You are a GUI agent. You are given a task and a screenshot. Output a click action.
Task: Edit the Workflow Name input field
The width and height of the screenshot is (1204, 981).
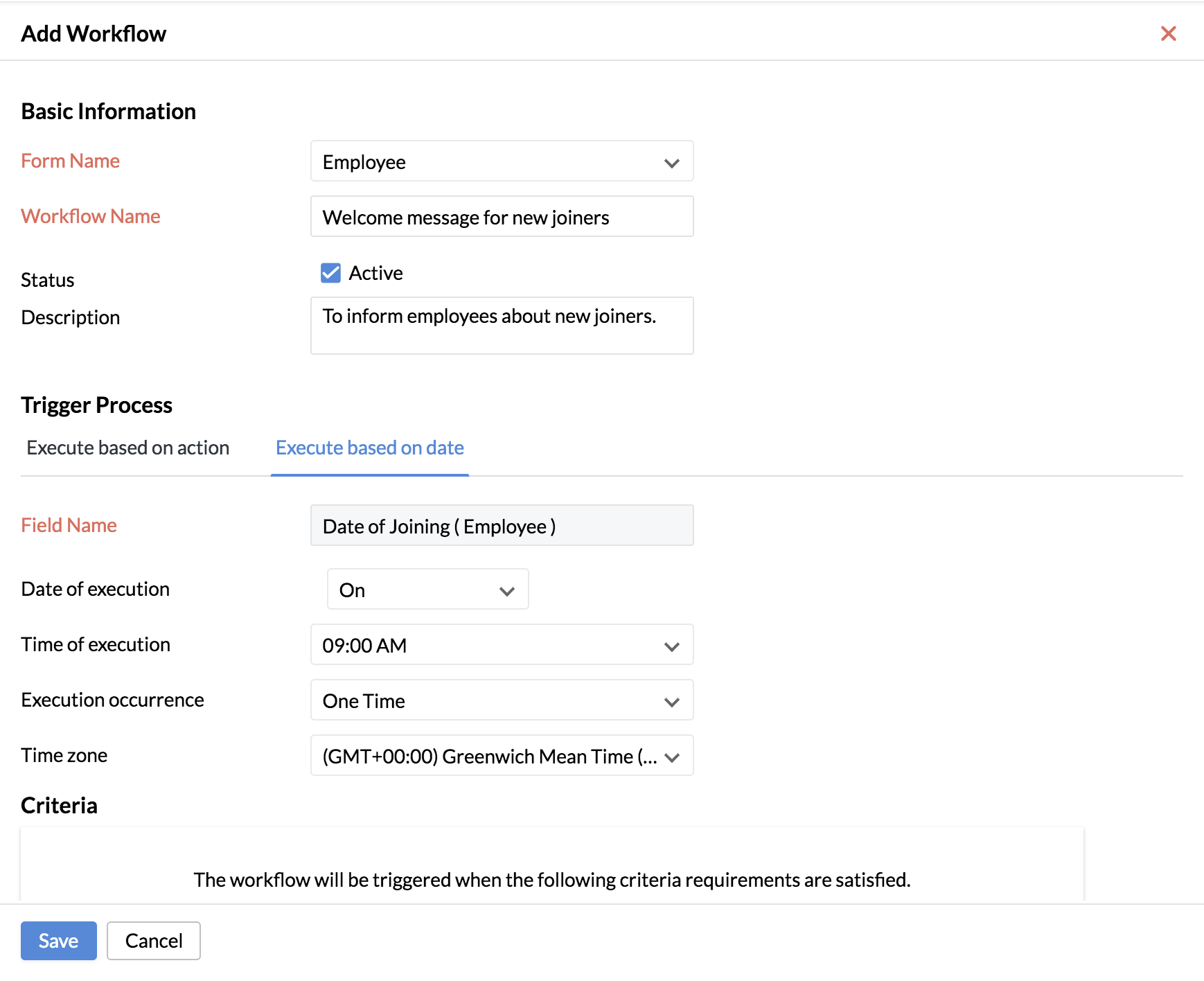click(502, 216)
